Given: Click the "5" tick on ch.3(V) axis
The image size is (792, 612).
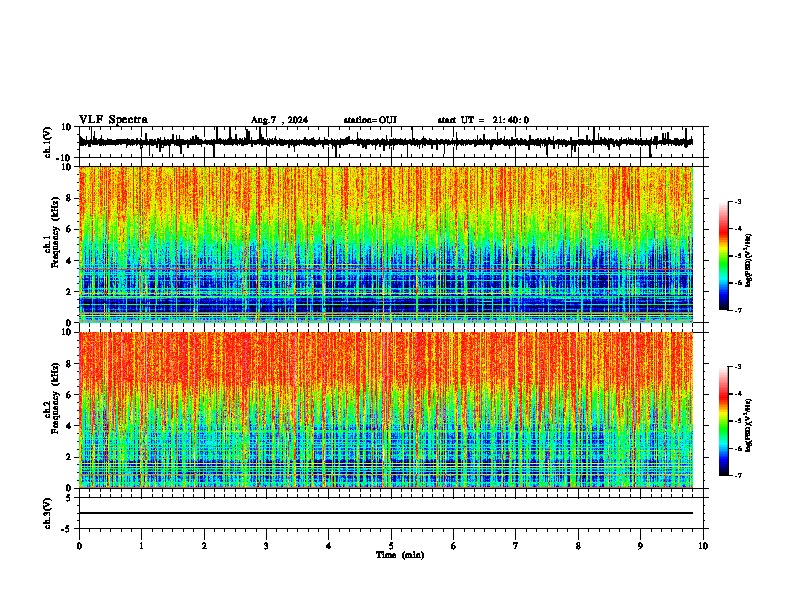Looking at the screenshot, I should 69,498.
